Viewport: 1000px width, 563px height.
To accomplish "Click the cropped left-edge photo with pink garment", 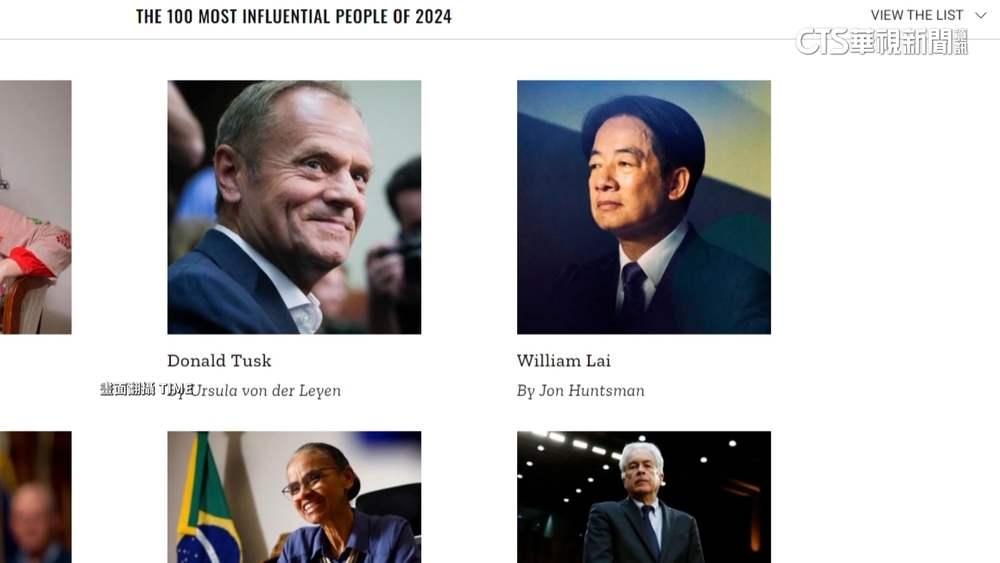I will coord(35,207).
